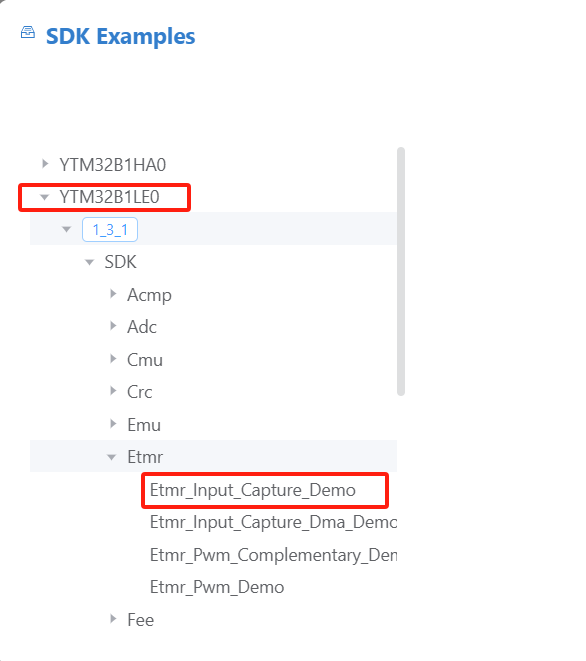Expand the Acmp examples arrow
586x661 pixels.
pos(113,294)
